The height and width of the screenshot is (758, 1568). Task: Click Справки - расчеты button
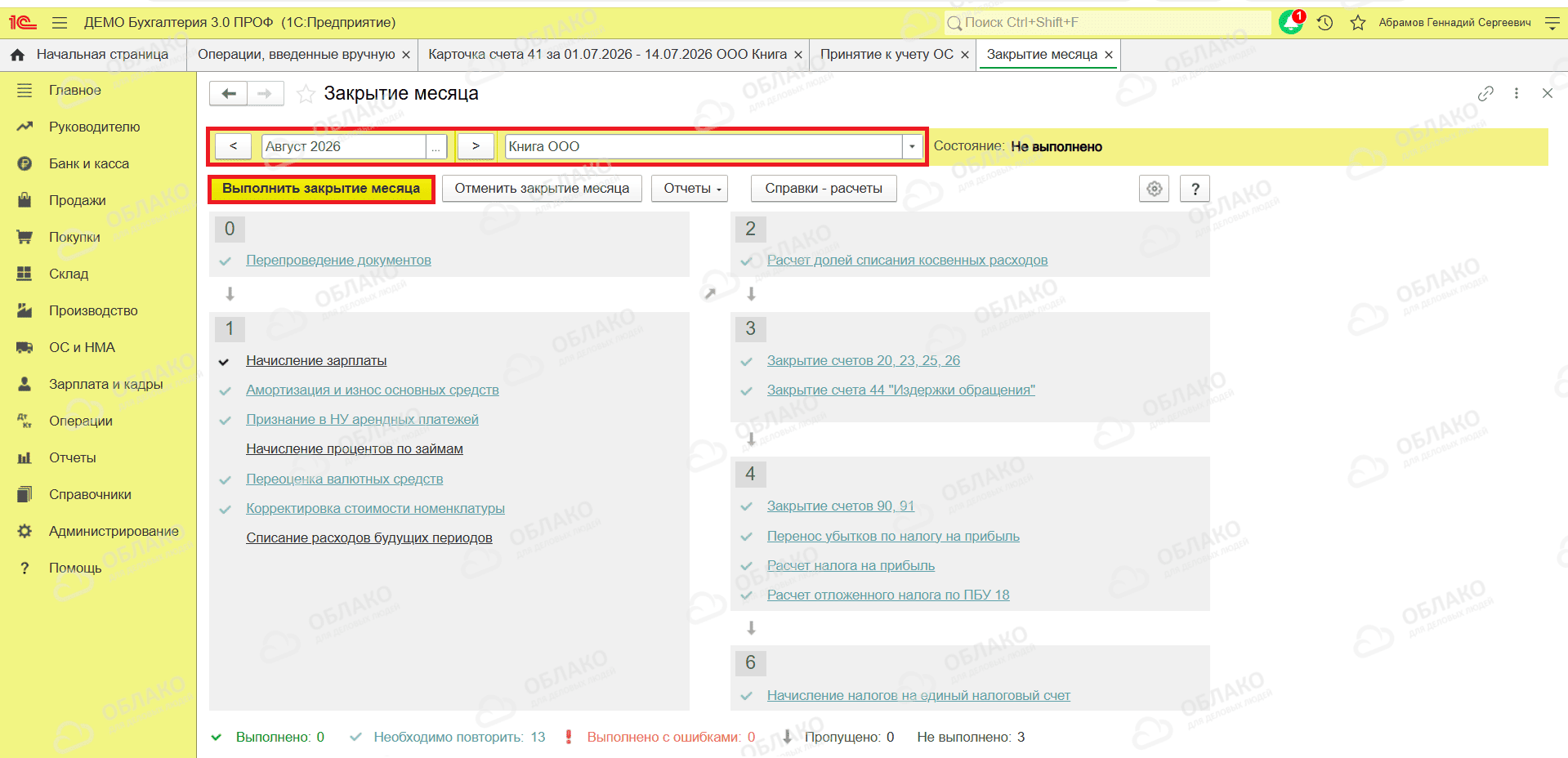[824, 189]
